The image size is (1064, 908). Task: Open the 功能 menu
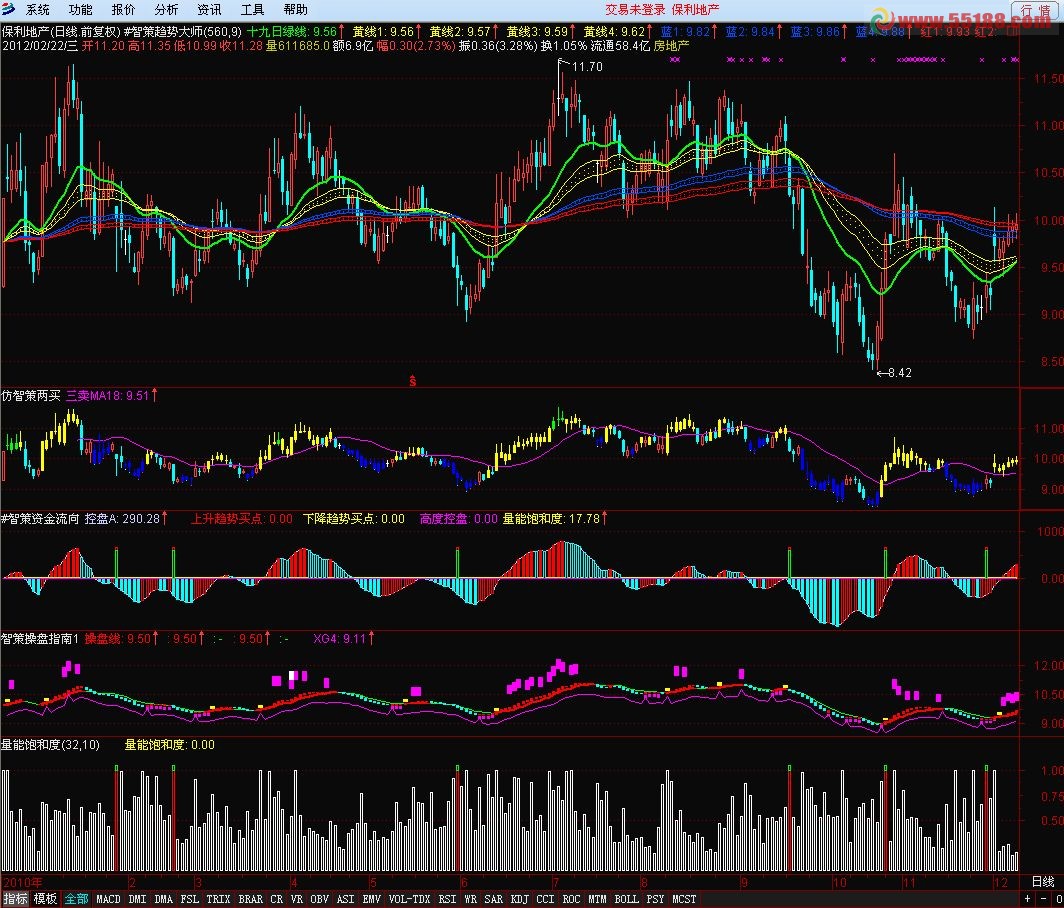pos(80,10)
